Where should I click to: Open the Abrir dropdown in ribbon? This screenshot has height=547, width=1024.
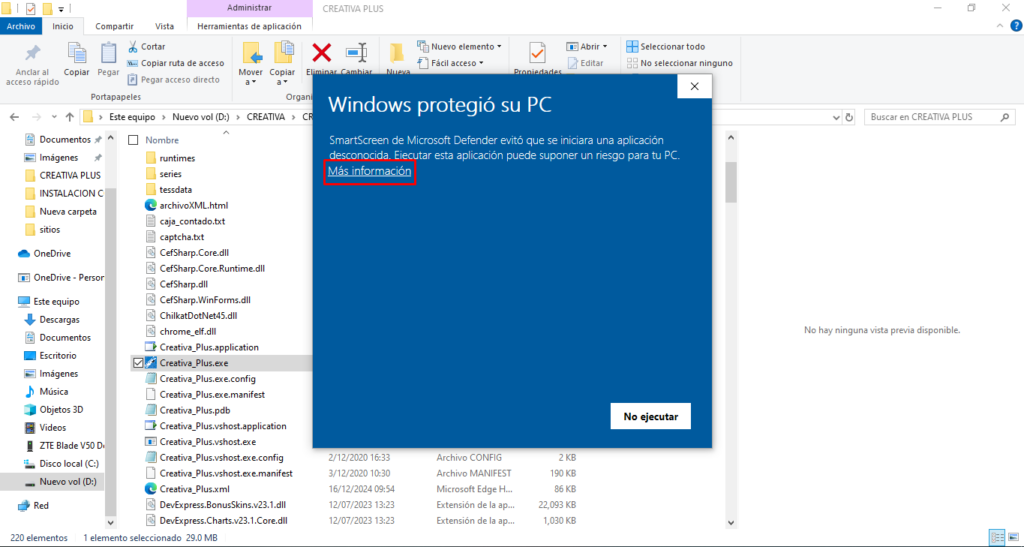coord(587,47)
